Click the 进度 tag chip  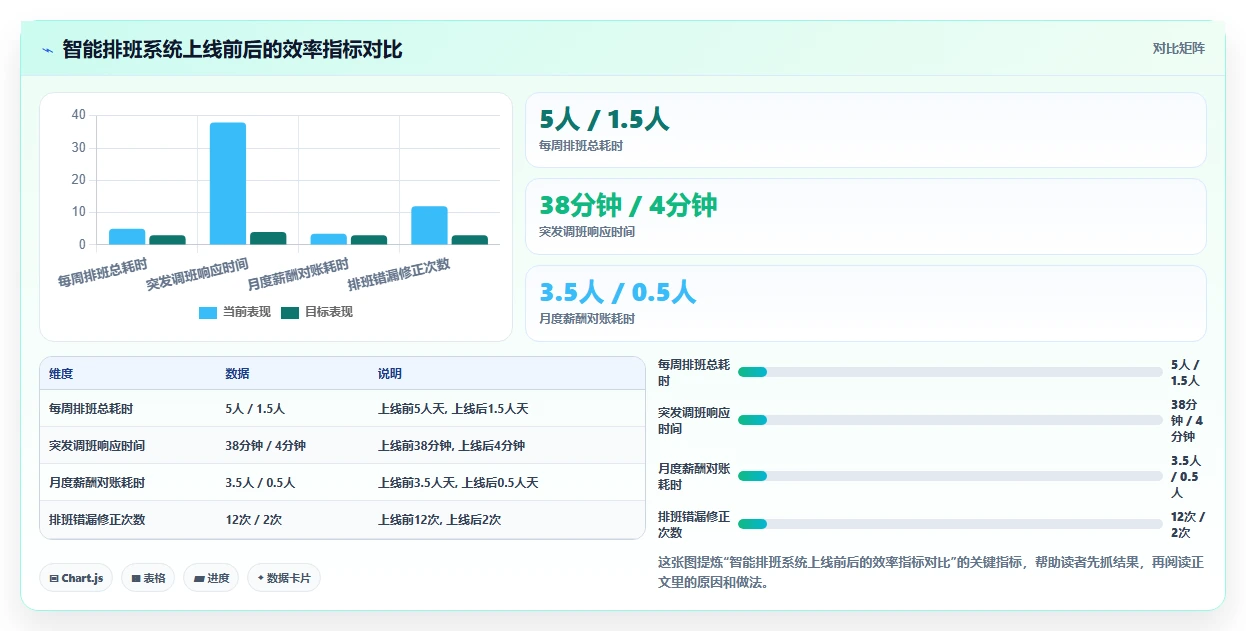click(x=211, y=578)
